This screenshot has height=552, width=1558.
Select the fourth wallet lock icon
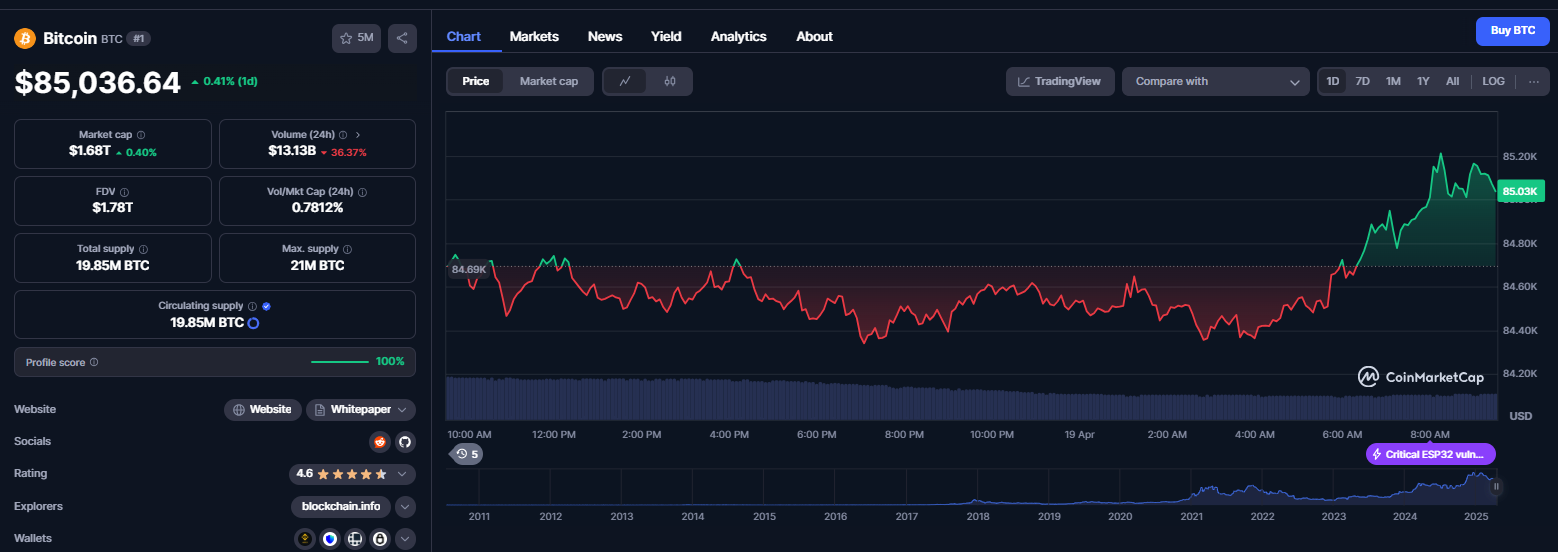click(380, 539)
